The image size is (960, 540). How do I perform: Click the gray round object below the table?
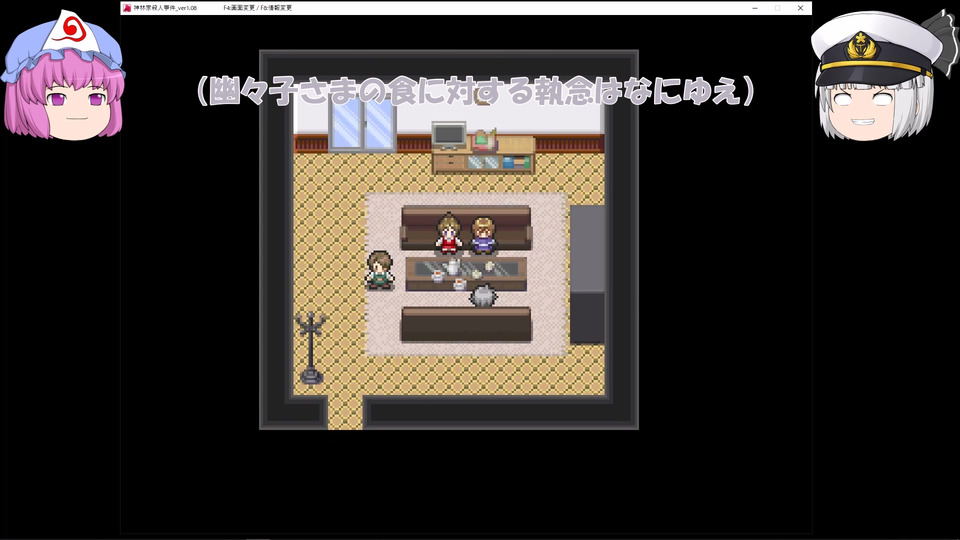[x=483, y=296]
